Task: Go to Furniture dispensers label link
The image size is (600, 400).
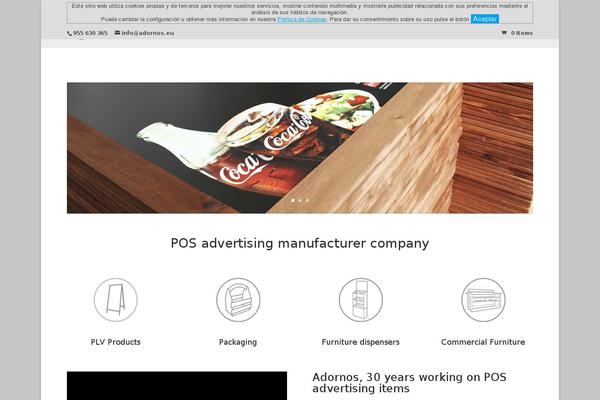Action: [360, 342]
